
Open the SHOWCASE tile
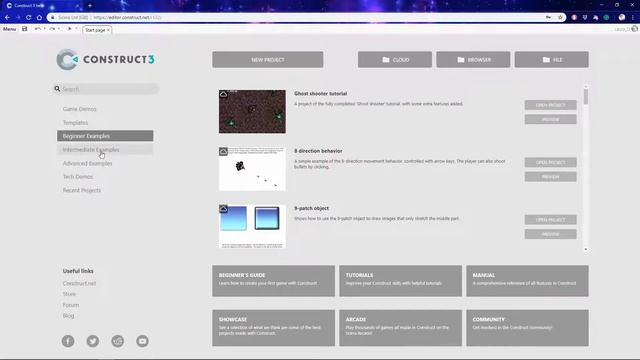coord(273,328)
